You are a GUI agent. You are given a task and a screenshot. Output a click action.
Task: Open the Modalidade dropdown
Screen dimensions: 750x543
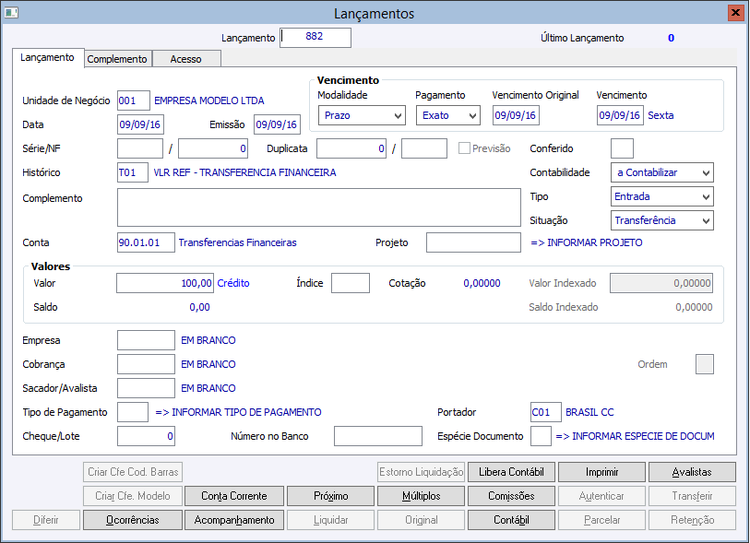point(361,115)
